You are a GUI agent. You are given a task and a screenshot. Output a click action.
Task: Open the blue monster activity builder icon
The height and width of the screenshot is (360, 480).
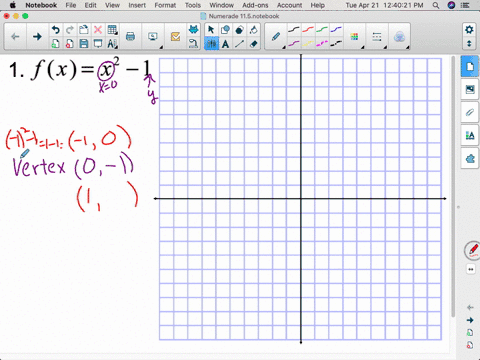tap(193, 30)
